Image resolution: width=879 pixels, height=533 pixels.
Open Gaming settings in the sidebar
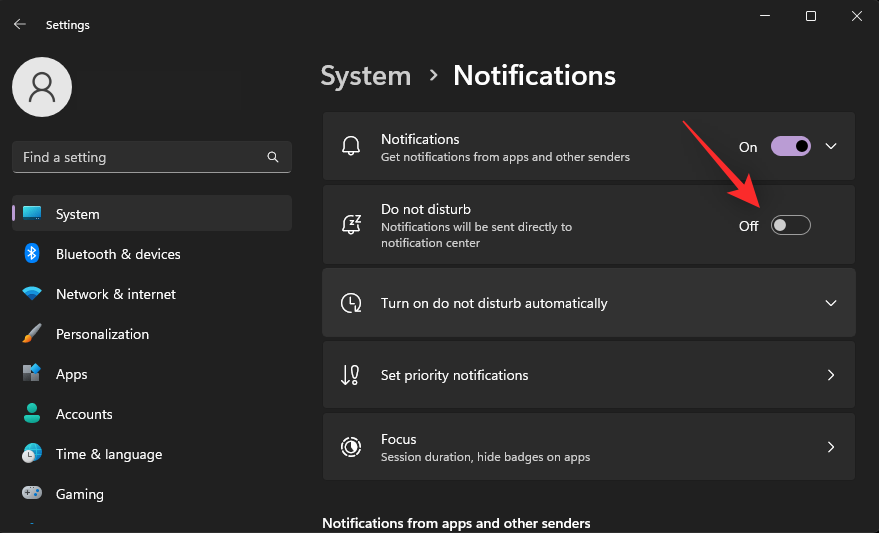pyautogui.click(x=79, y=494)
